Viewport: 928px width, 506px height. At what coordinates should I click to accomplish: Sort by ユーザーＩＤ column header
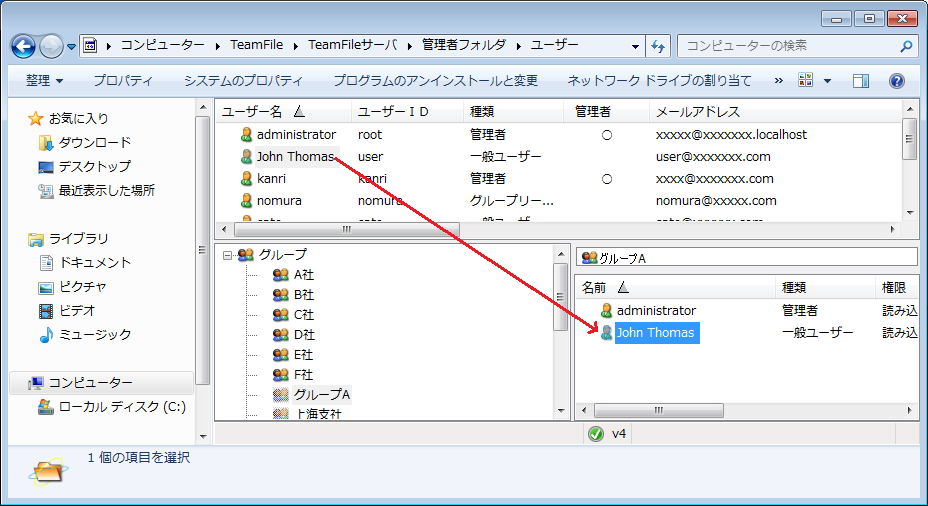393,112
